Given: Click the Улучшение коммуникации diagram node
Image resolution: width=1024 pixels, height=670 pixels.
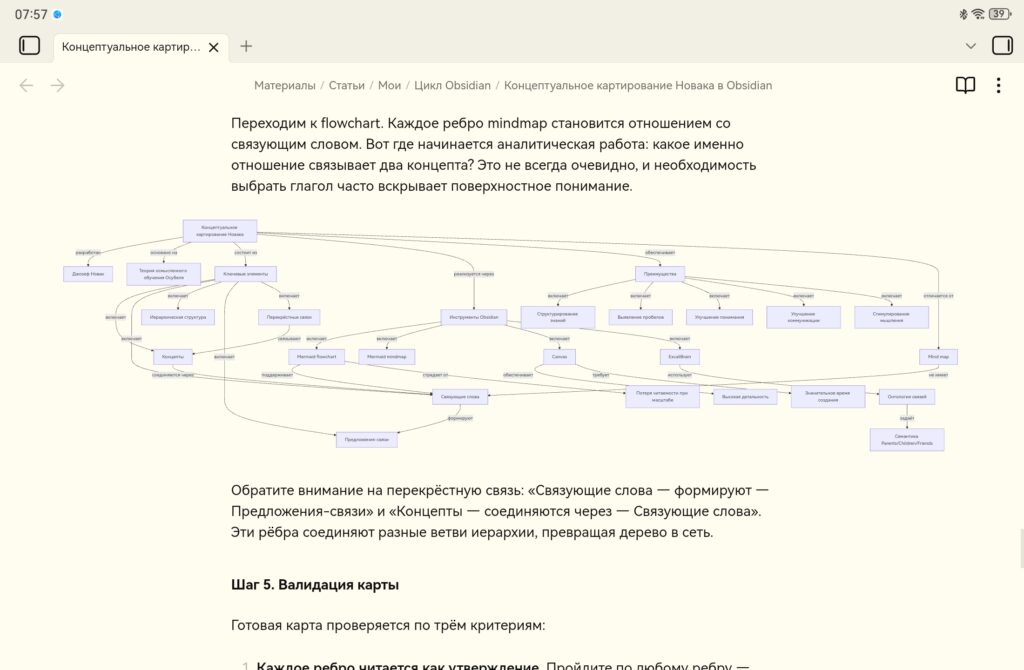Looking at the screenshot, I should pyautogui.click(x=803, y=317).
